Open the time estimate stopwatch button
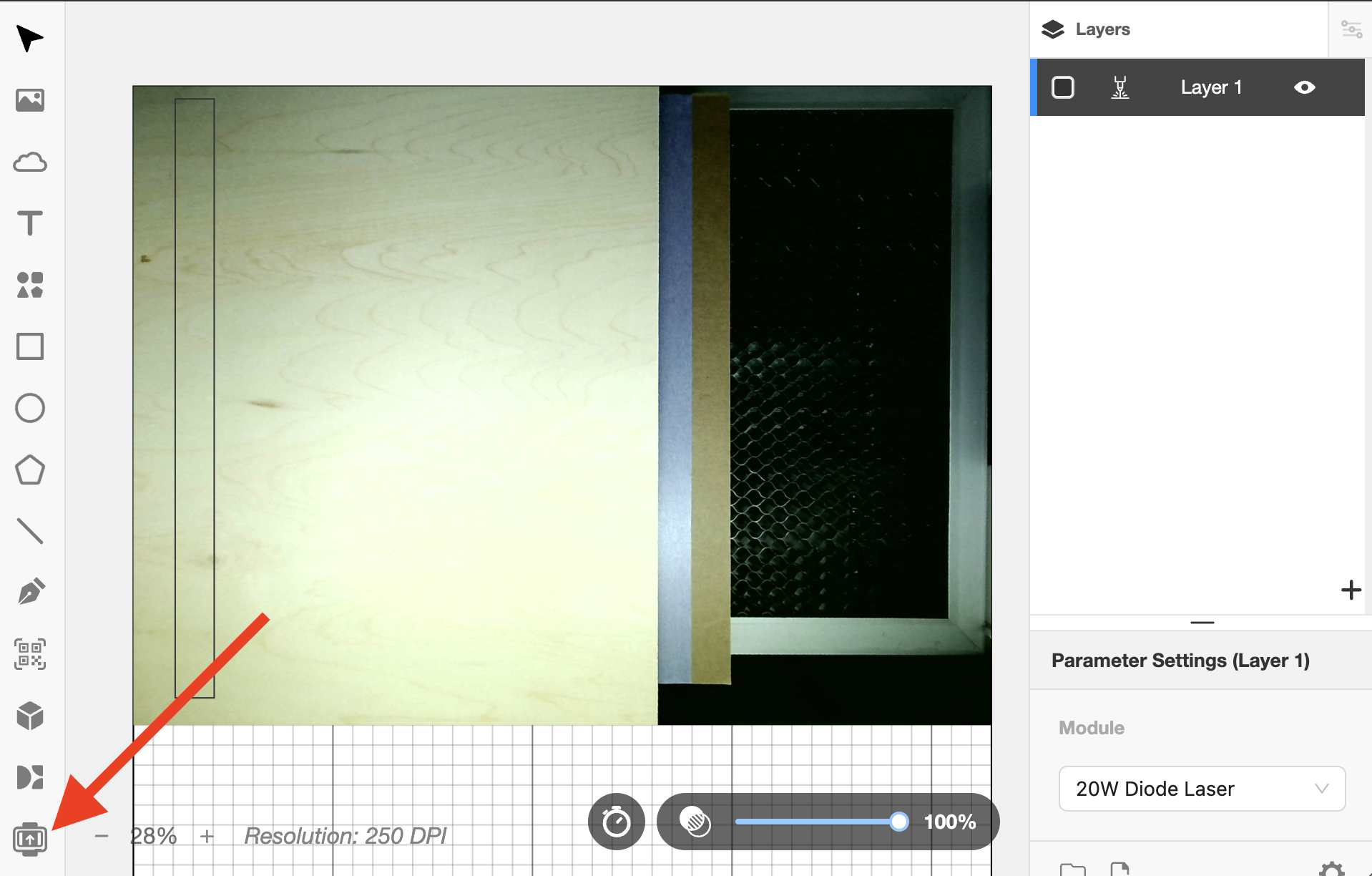Image resolution: width=1372 pixels, height=876 pixels. tap(616, 822)
